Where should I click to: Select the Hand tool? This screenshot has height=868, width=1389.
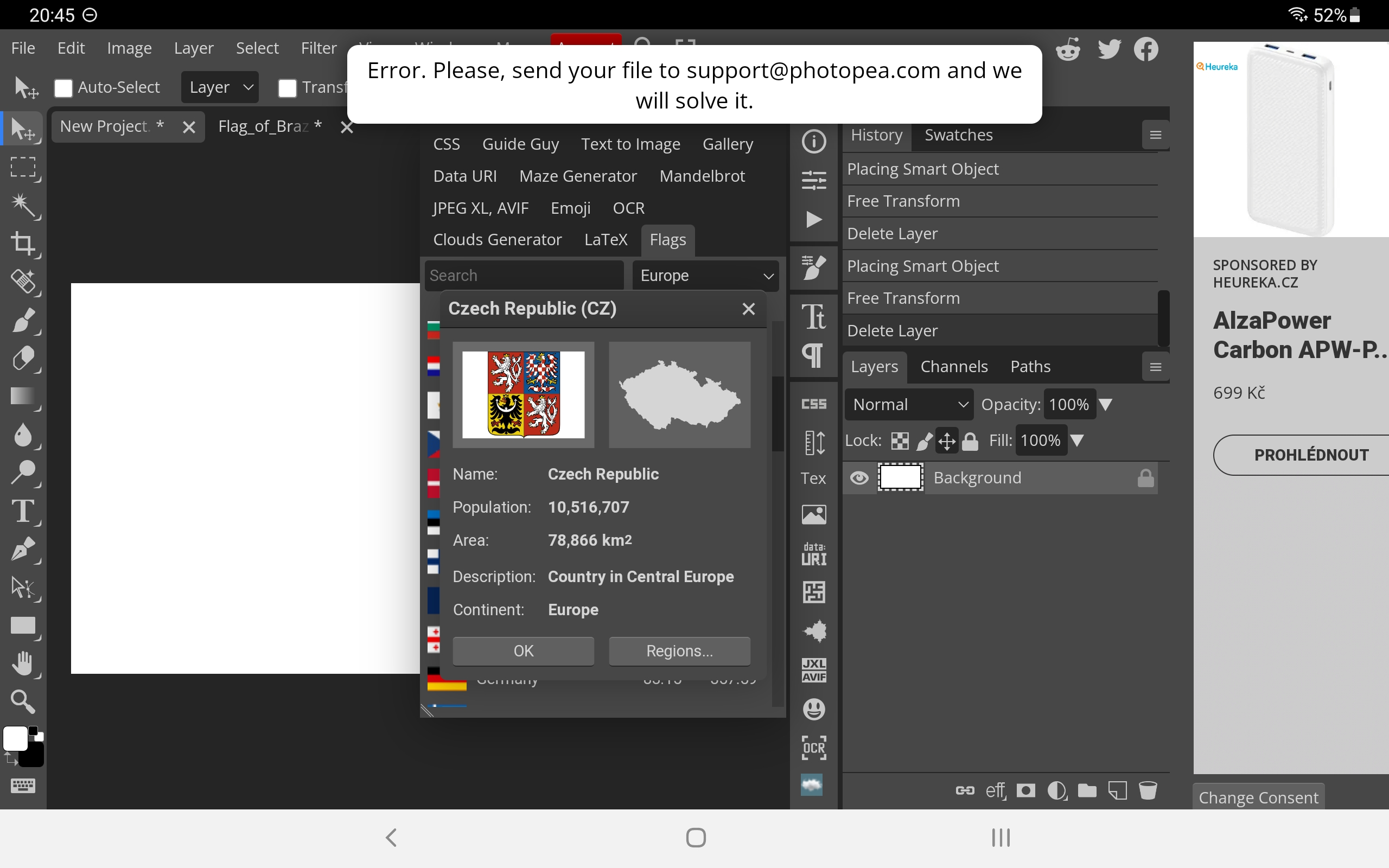pyautogui.click(x=24, y=664)
